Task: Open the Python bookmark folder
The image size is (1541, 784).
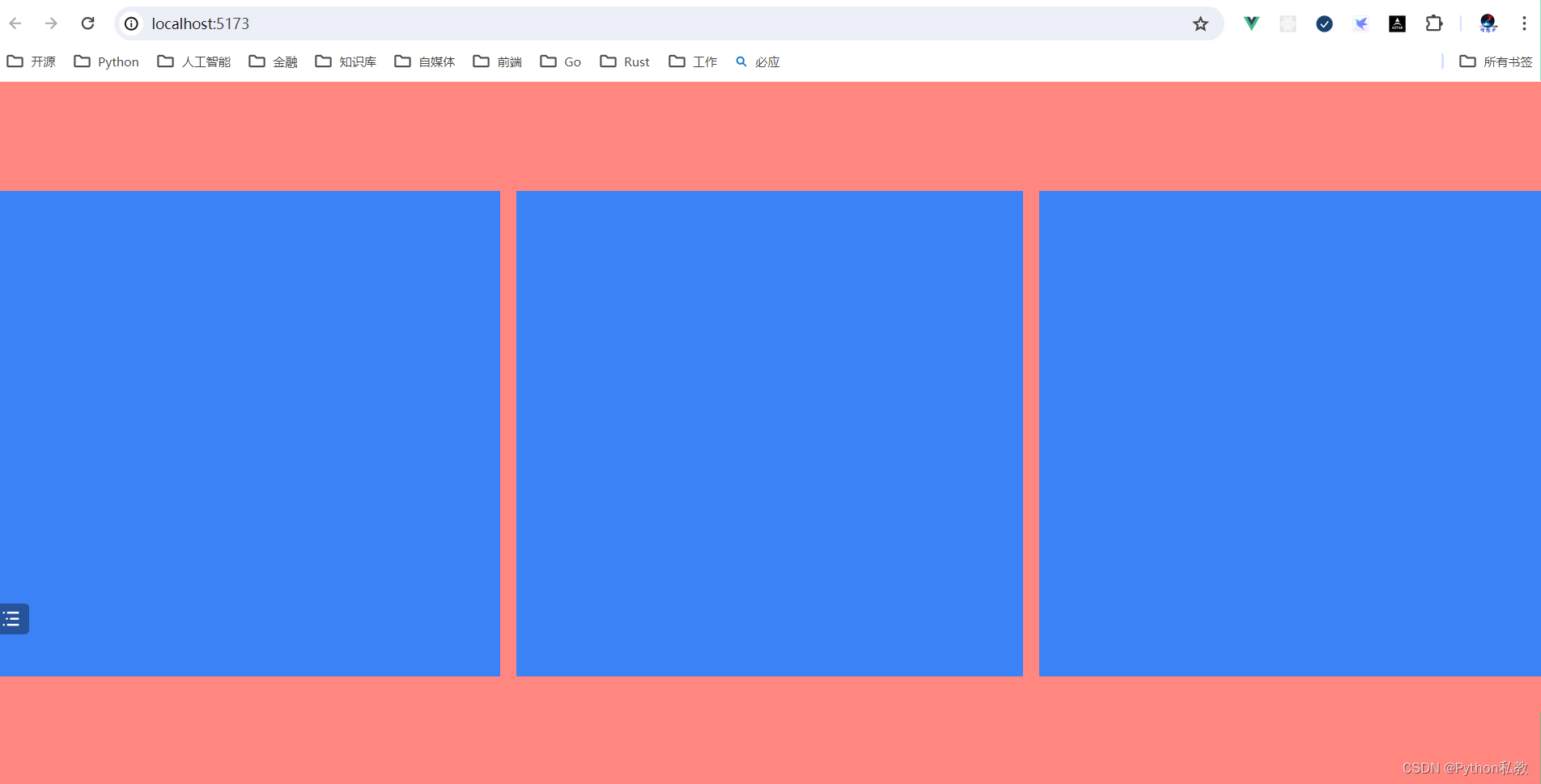Action: [x=106, y=61]
